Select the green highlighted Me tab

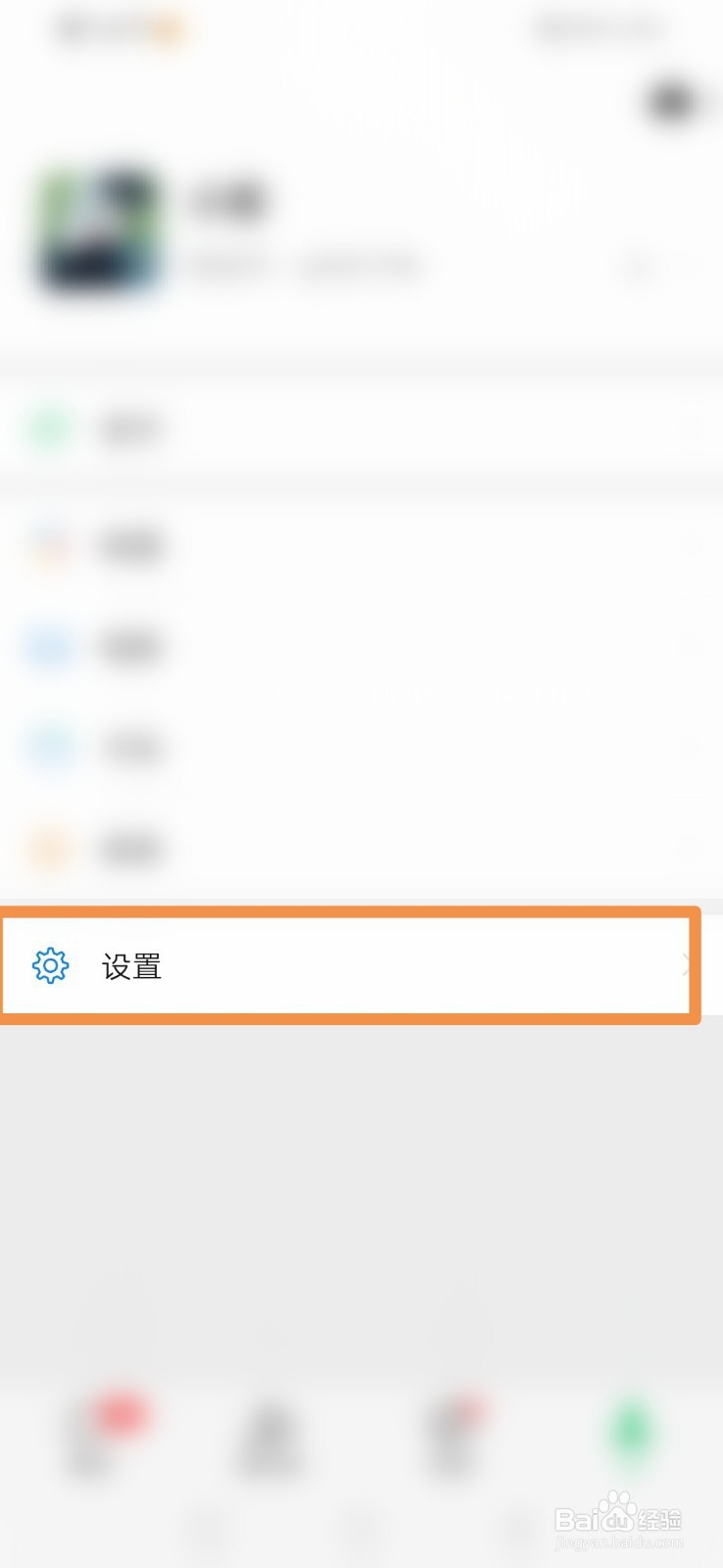(x=632, y=1436)
